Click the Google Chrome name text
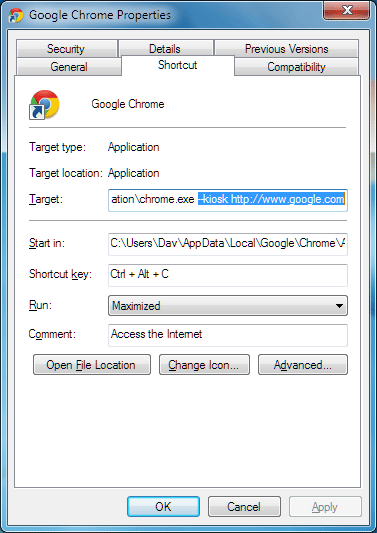 pyautogui.click(x=128, y=104)
